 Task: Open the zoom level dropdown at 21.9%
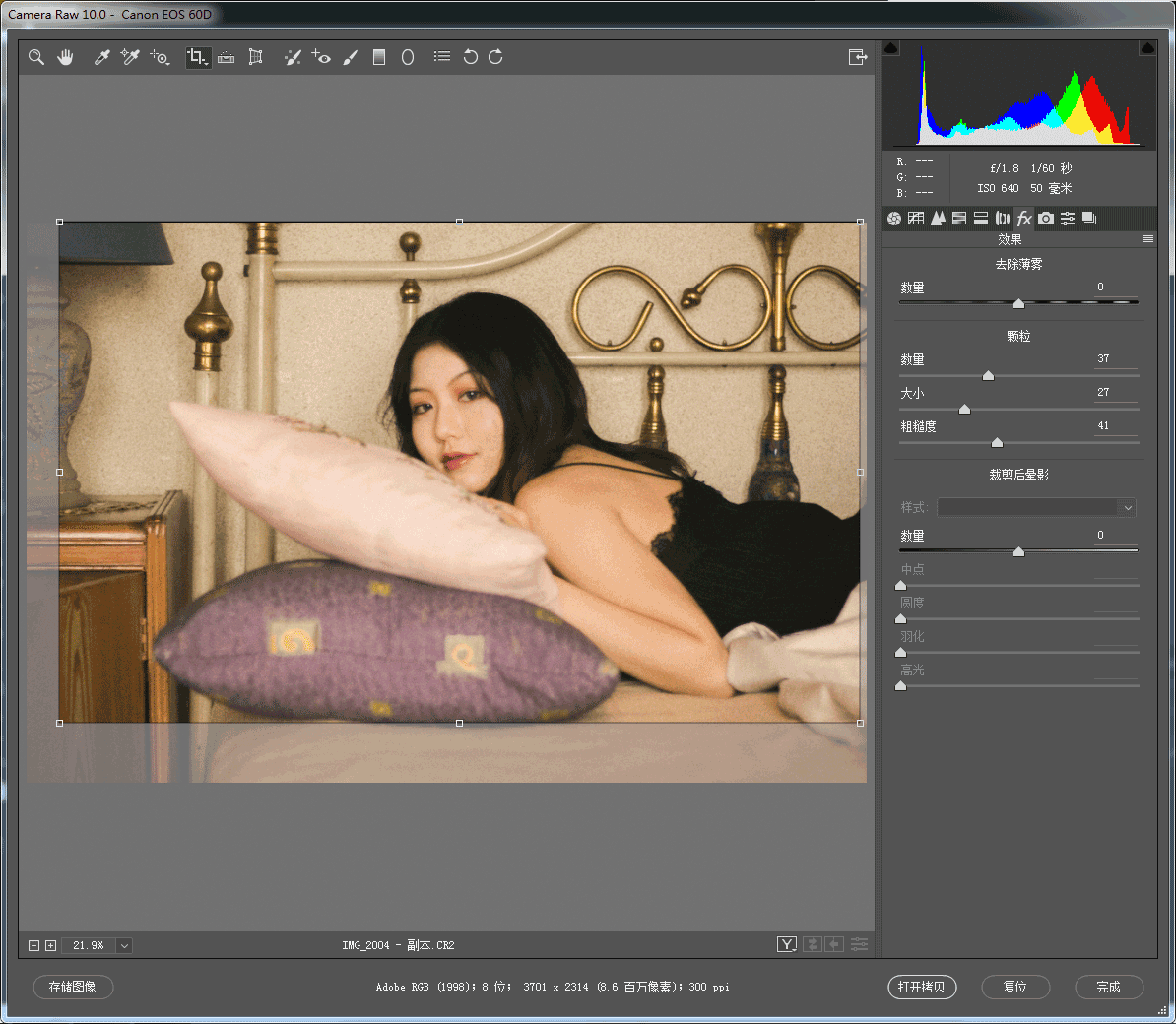click(x=124, y=945)
